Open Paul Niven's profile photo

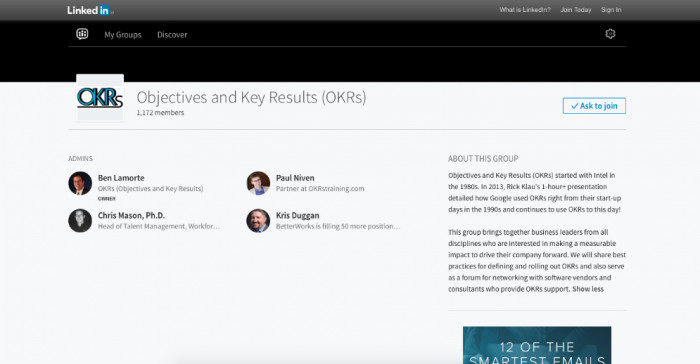click(x=258, y=183)
